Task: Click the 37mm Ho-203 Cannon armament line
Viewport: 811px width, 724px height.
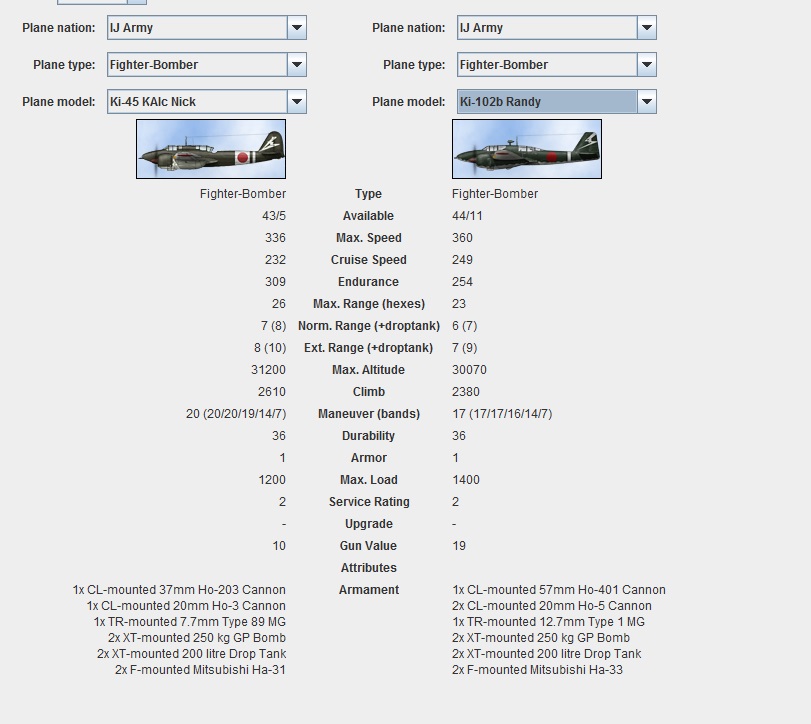Action: point(179,590)
